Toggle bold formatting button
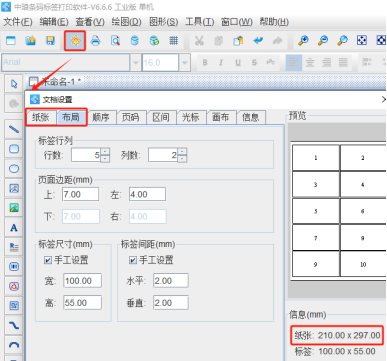The height and width of the screenshot is (361, 387). 205,62
